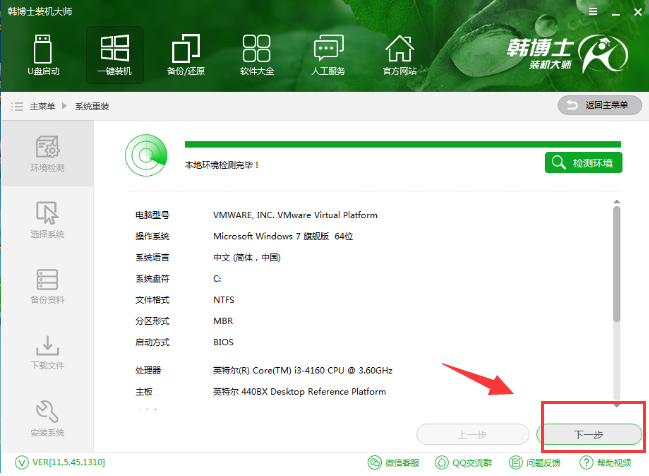Click Microsoft Windows 7 旗舰版 64位 value
This screenshot has width=649, height=476.
(283, 236)
